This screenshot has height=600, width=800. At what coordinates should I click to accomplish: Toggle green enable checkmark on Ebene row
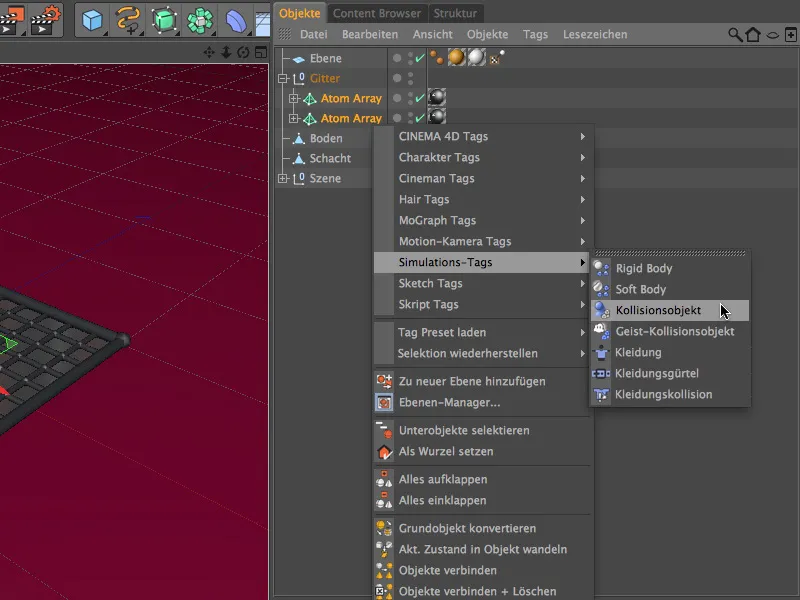point(420,58)
